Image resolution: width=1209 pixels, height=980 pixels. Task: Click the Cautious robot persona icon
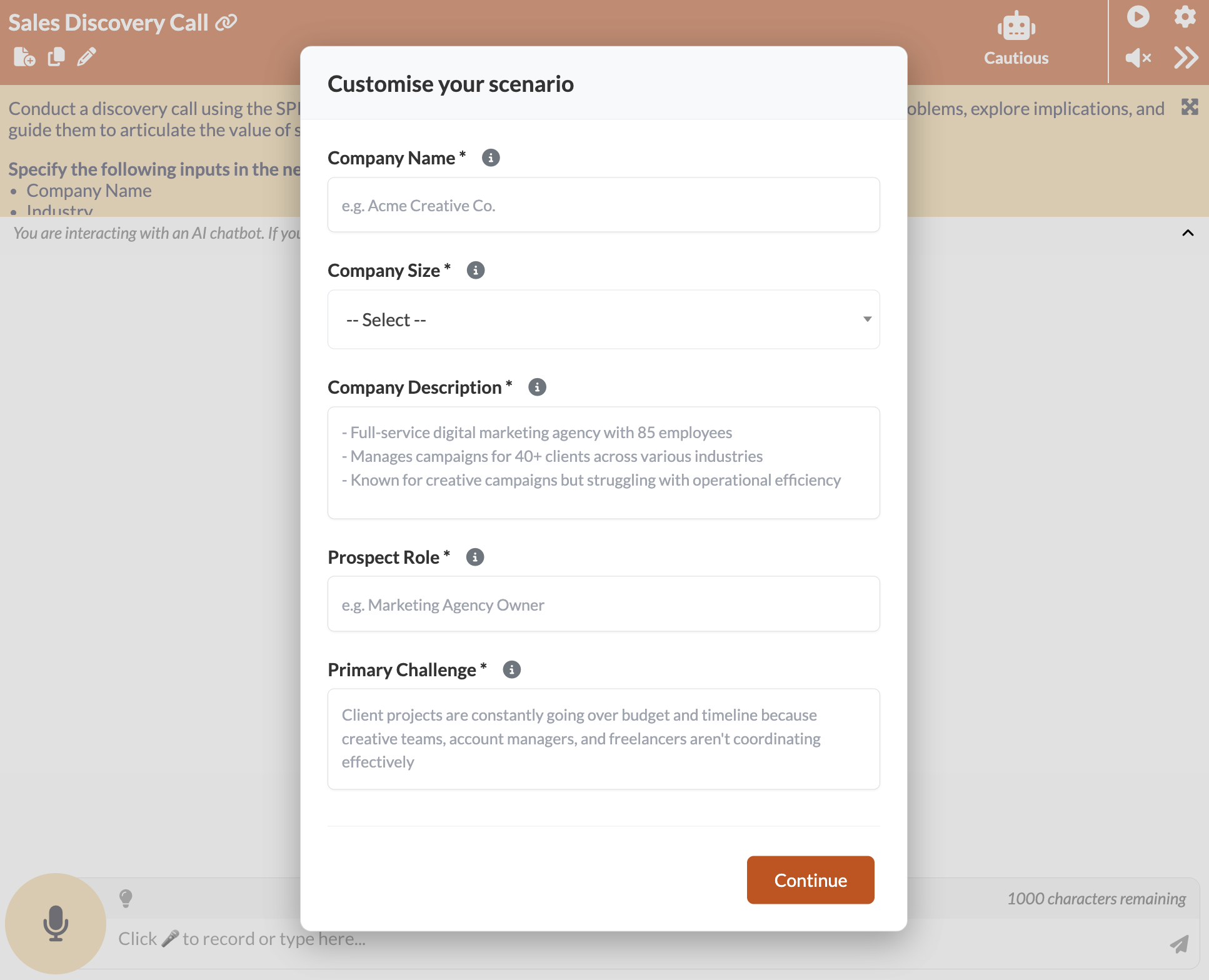1016,27
